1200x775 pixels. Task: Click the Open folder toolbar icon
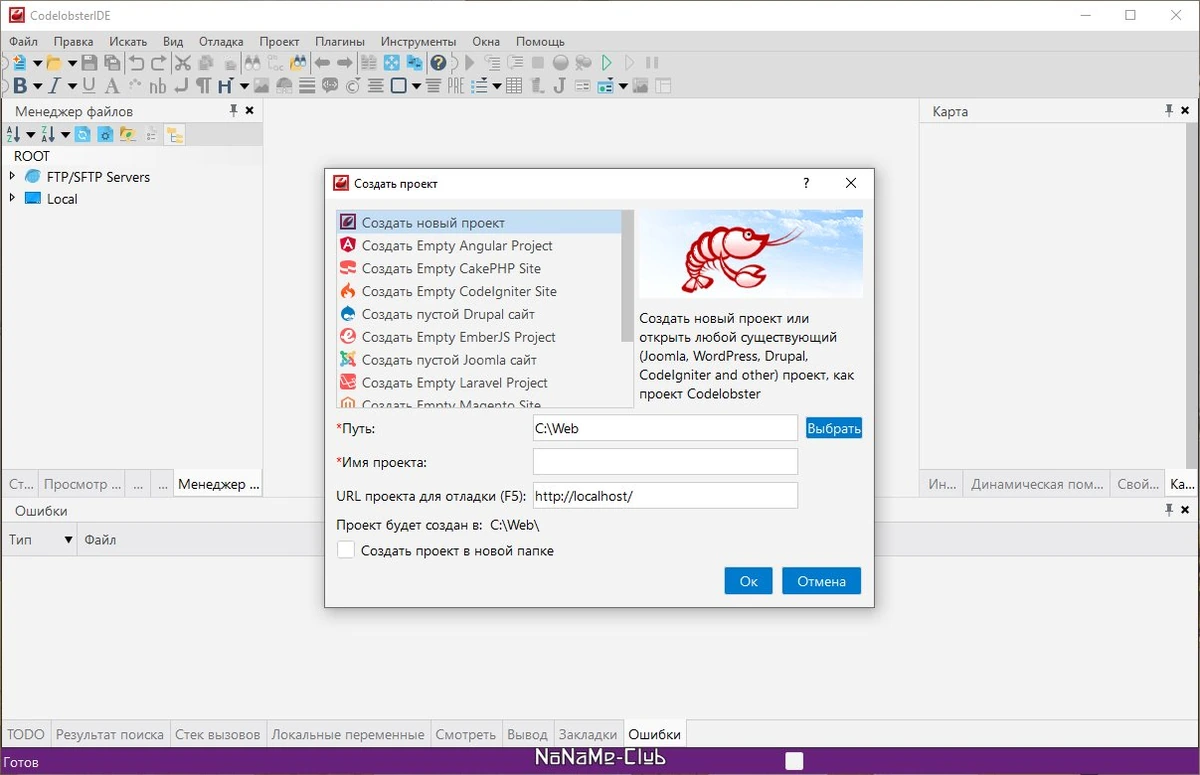[x=54, y=63]
